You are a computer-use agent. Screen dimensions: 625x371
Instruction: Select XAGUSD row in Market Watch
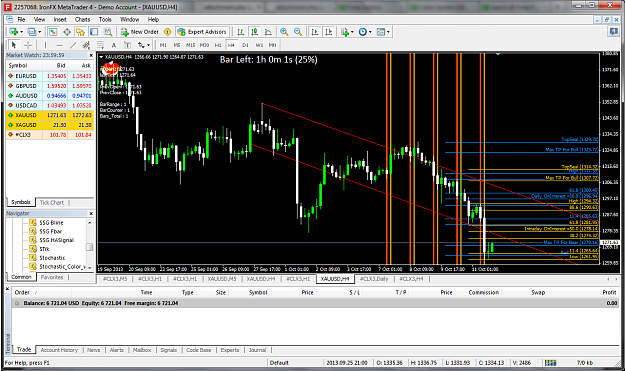tap(50, 125)
